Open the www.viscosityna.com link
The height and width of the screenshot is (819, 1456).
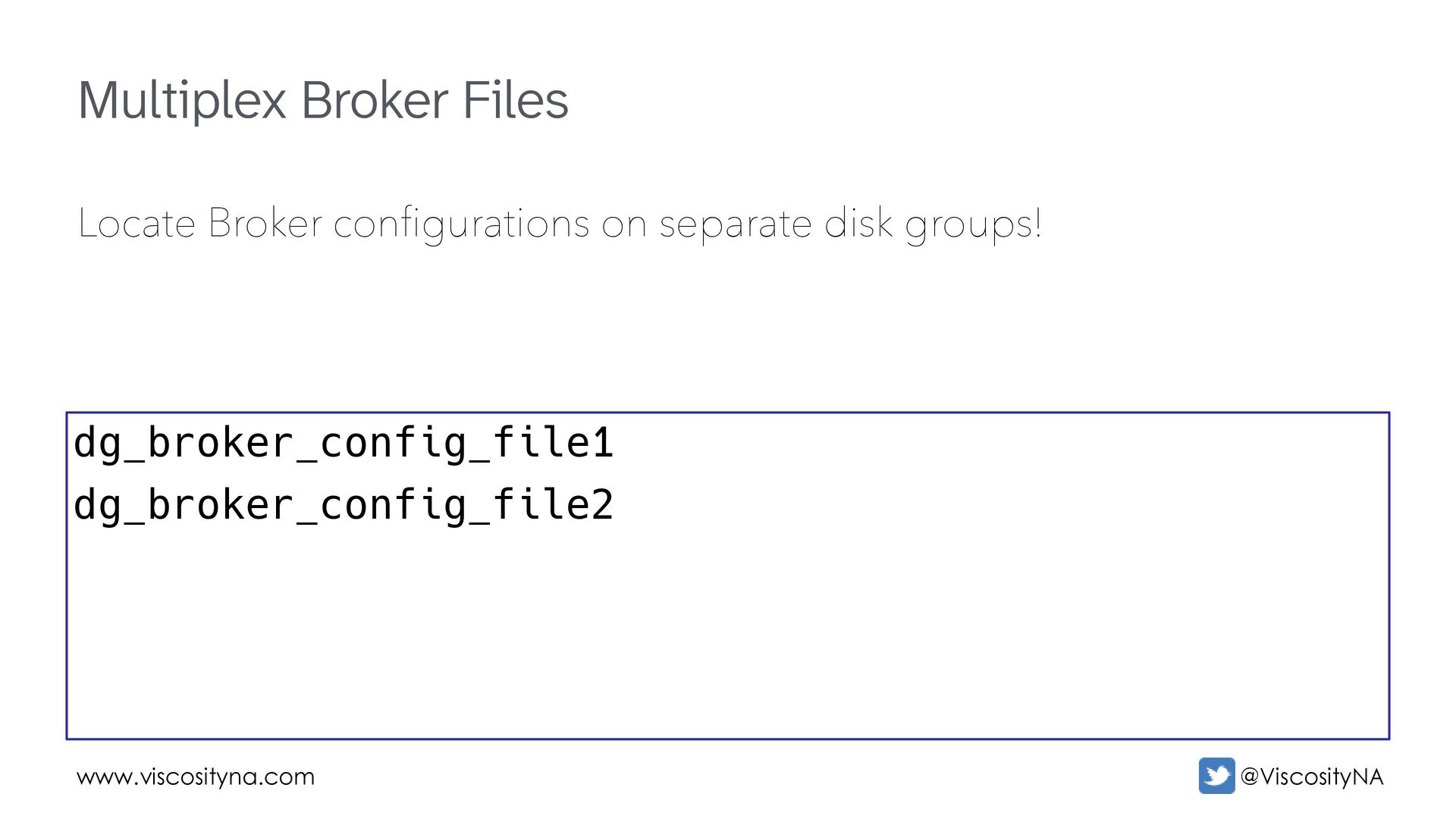pos(196,777)
